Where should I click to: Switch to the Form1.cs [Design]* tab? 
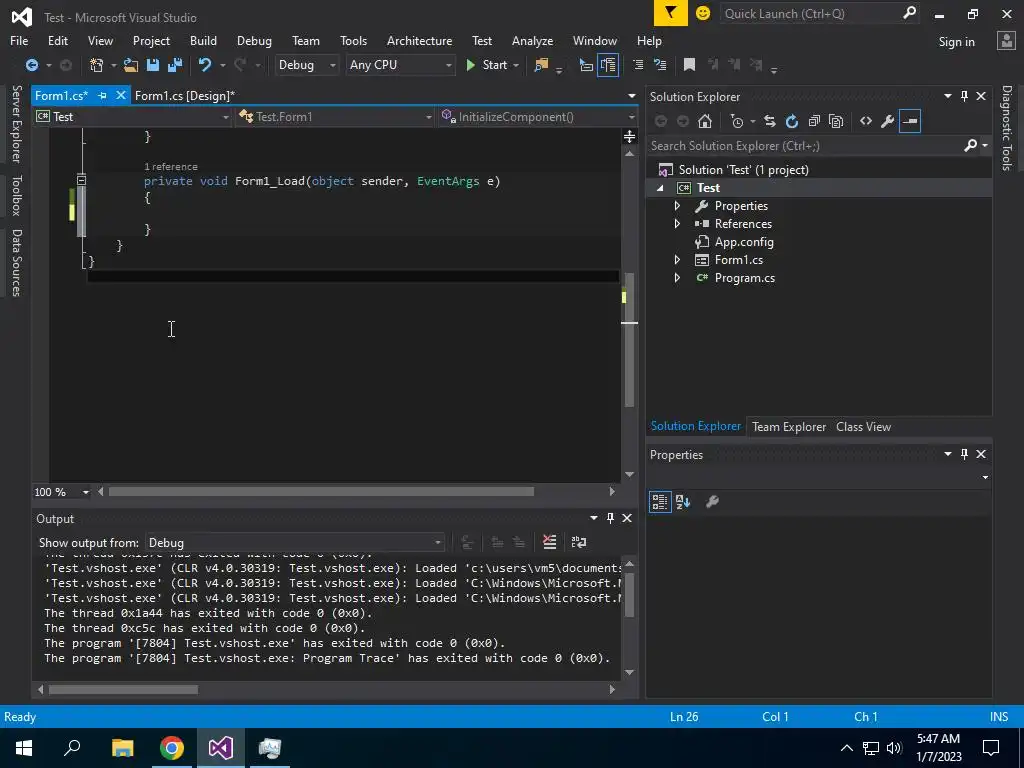[185, 95]
